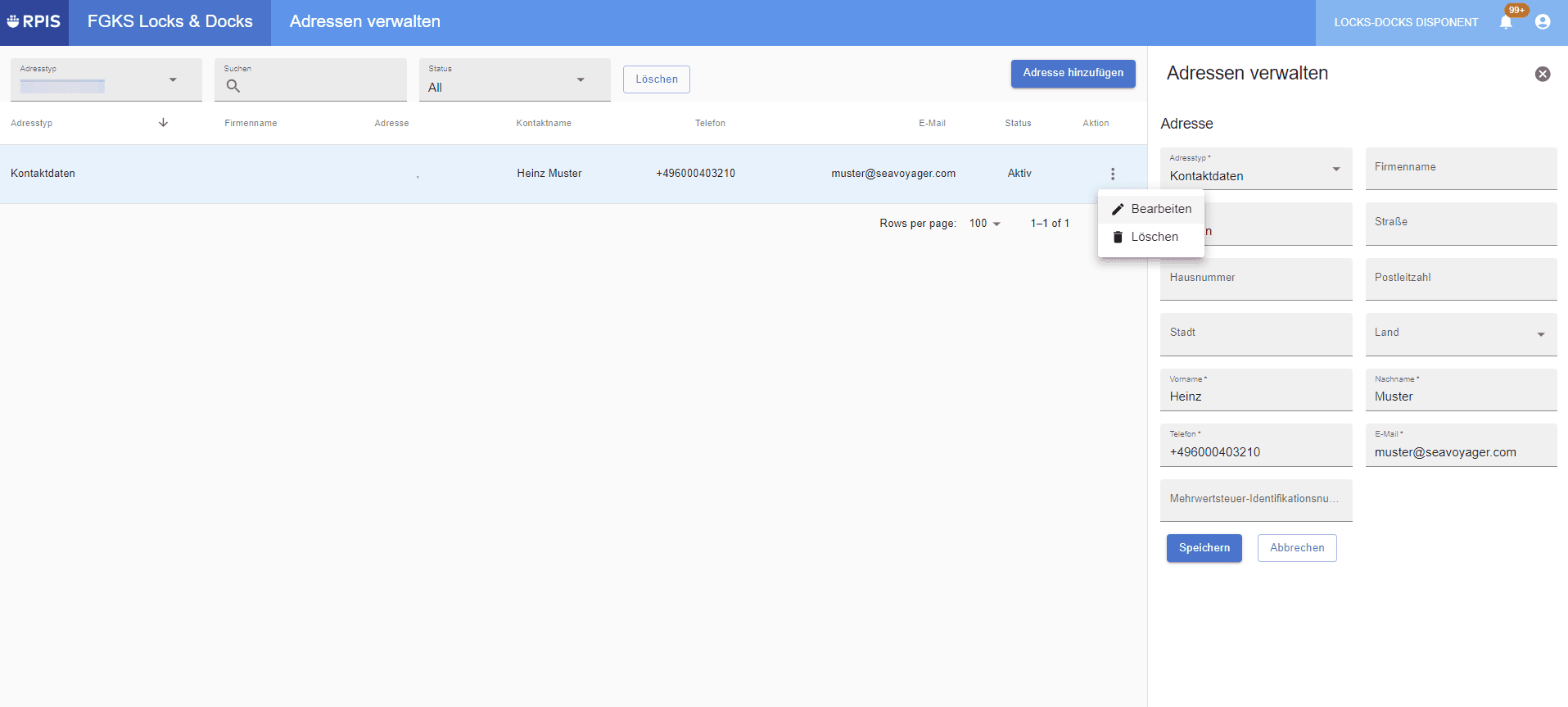
Task: Open the Status filter dropdown showing All
Action: [515, 79]
